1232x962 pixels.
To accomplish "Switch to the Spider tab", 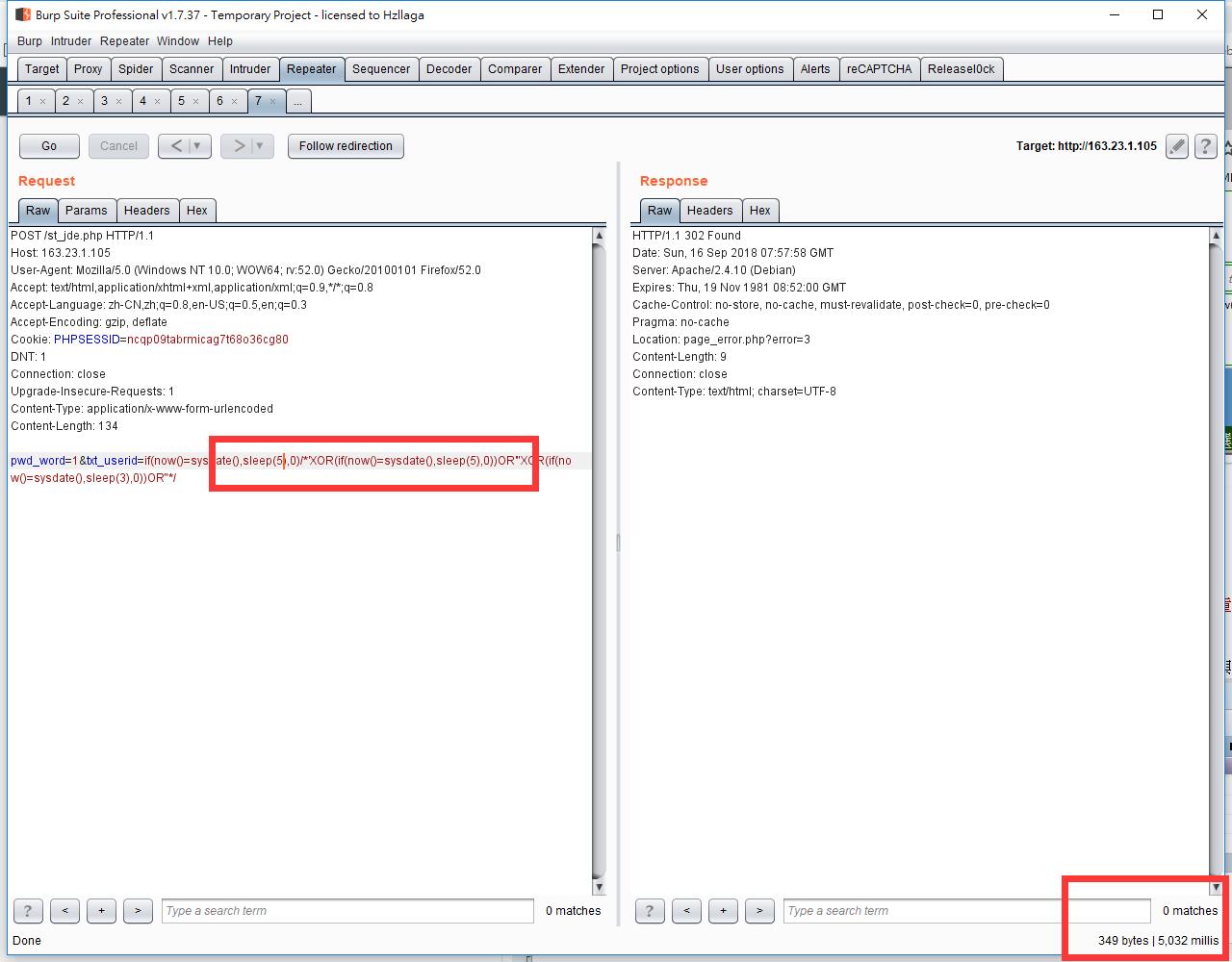I will [x=136, y=69].
